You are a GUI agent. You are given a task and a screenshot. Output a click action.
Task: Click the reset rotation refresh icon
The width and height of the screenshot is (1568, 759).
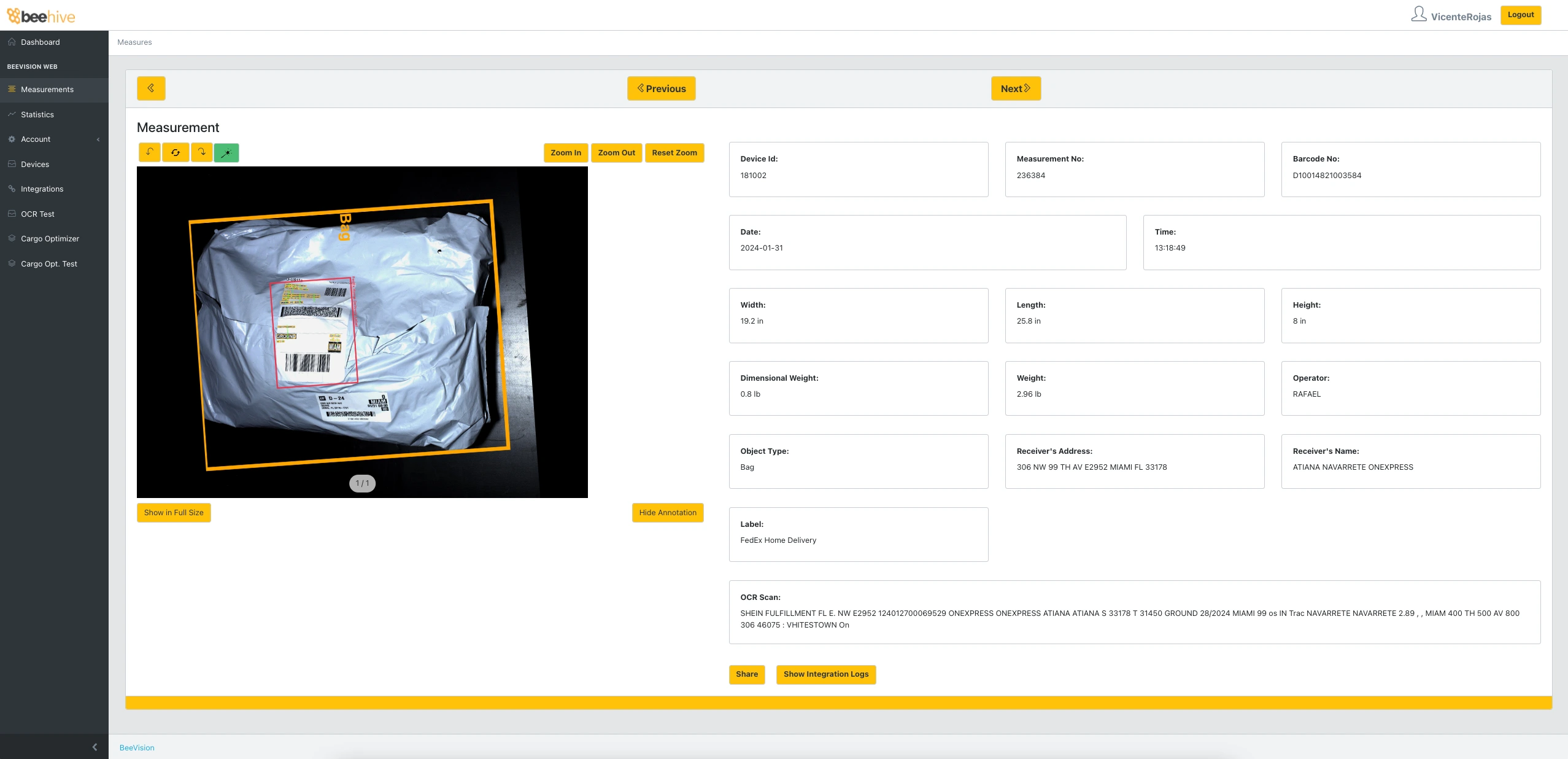click(176, 152)
